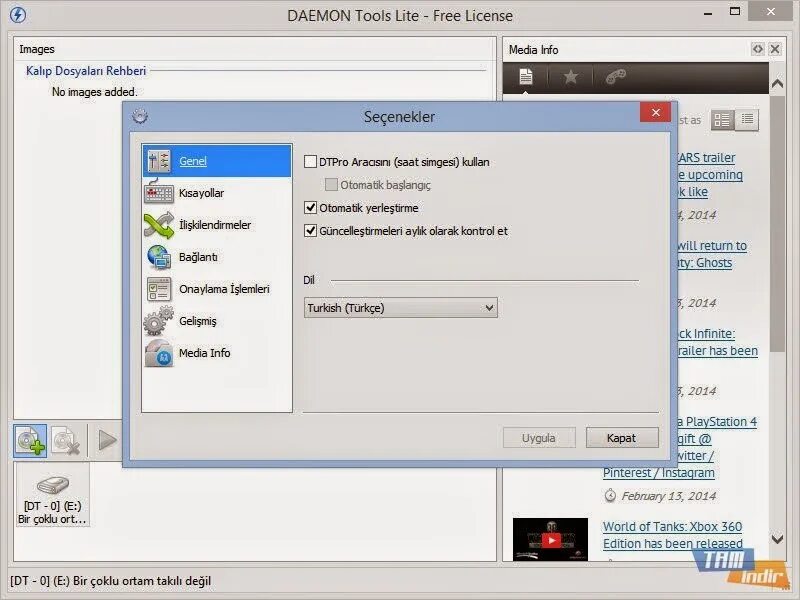The width and height of the screenshot is (800, 600).
Task: Click the Media Info scroll up arrow
Action: [x=777, y=84]
